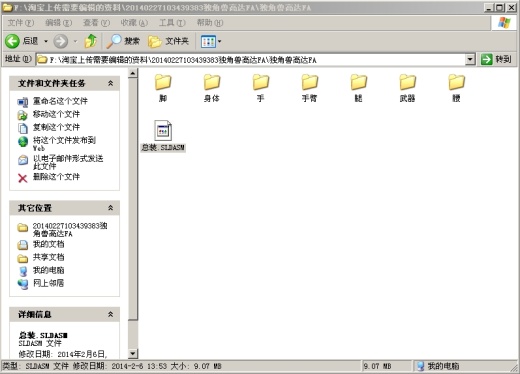The image size is (520, 374).
Task: Open the 脚 folder
Action: tap(163, 88)
